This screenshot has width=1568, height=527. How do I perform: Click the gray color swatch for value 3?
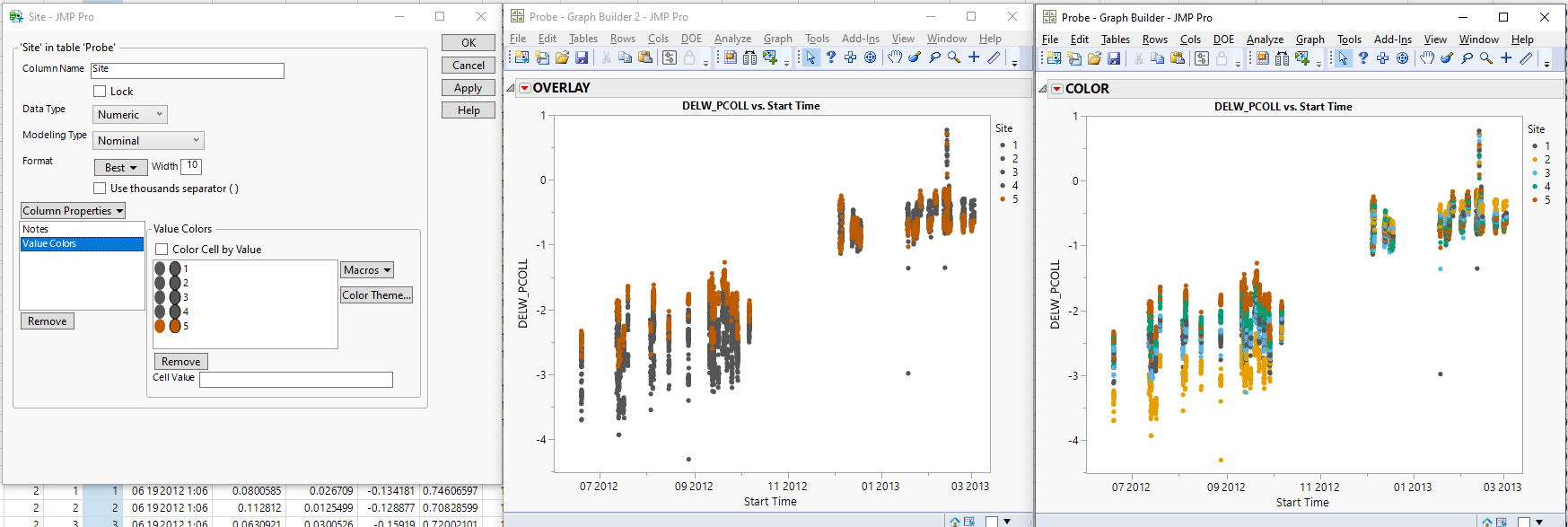[x=175, y=297]
